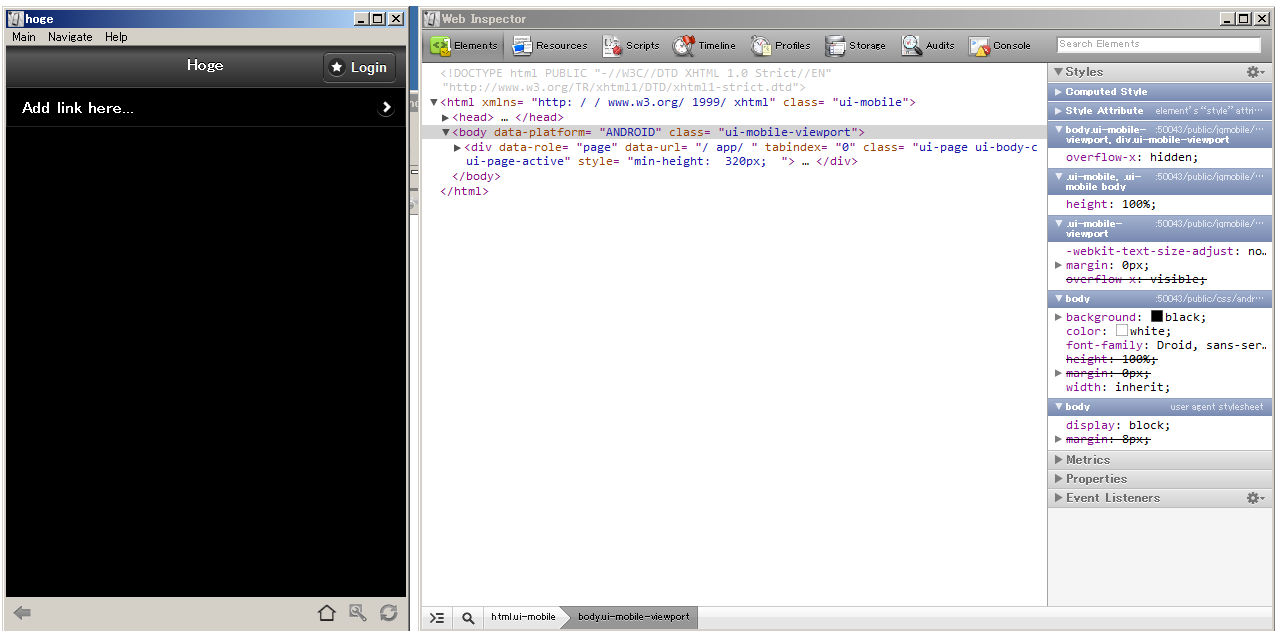The image size is (1275, 631).
Task: Click the 'Hoge' page title in the header
Action: pyautogui.click(x=205, y=65)
